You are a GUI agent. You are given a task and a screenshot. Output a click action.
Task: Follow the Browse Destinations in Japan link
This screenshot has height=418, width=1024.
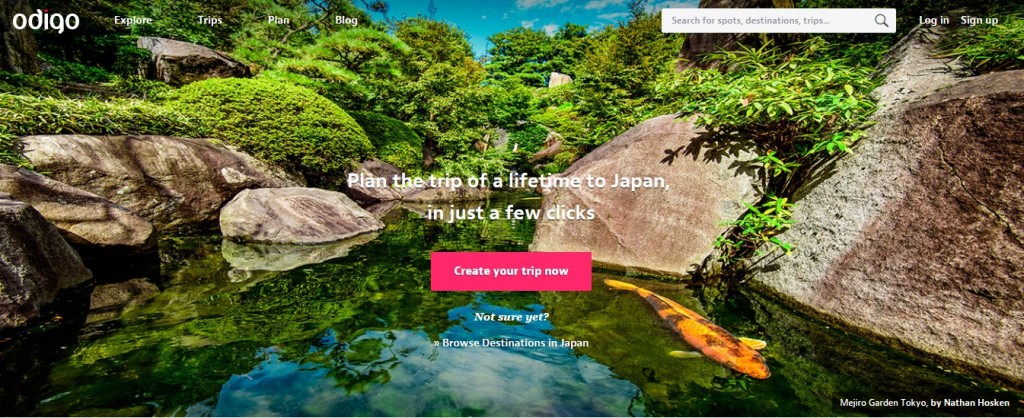[x=515, y=342]
